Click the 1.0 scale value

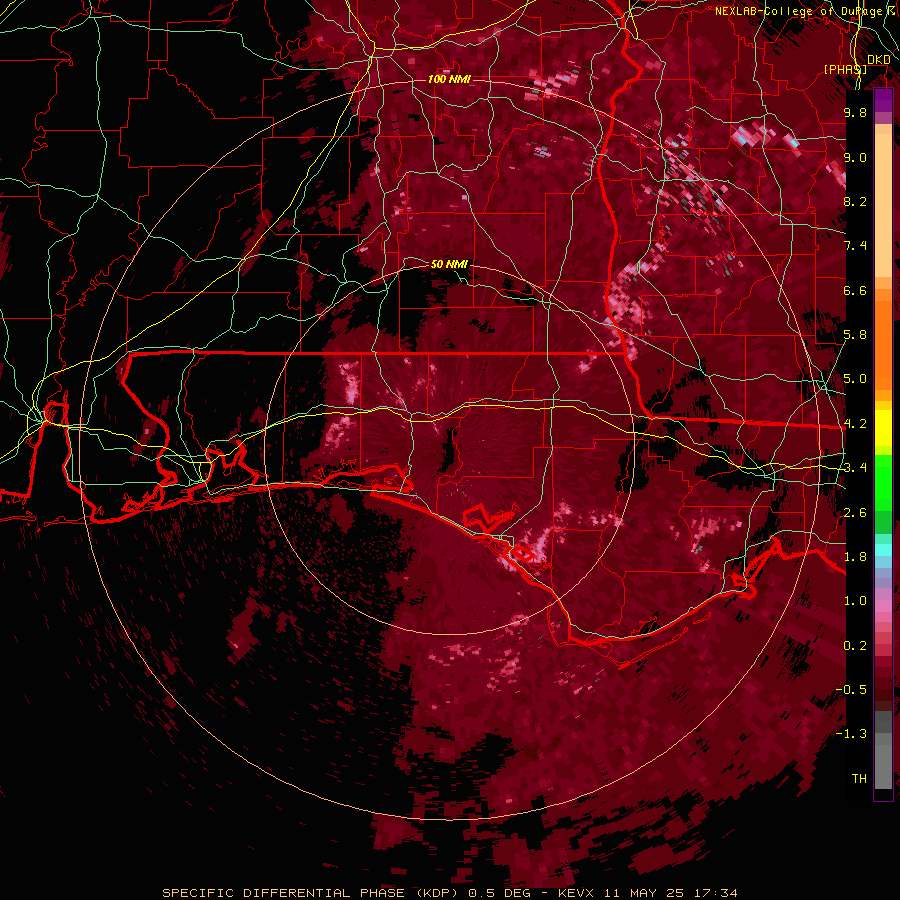(855, 601)
